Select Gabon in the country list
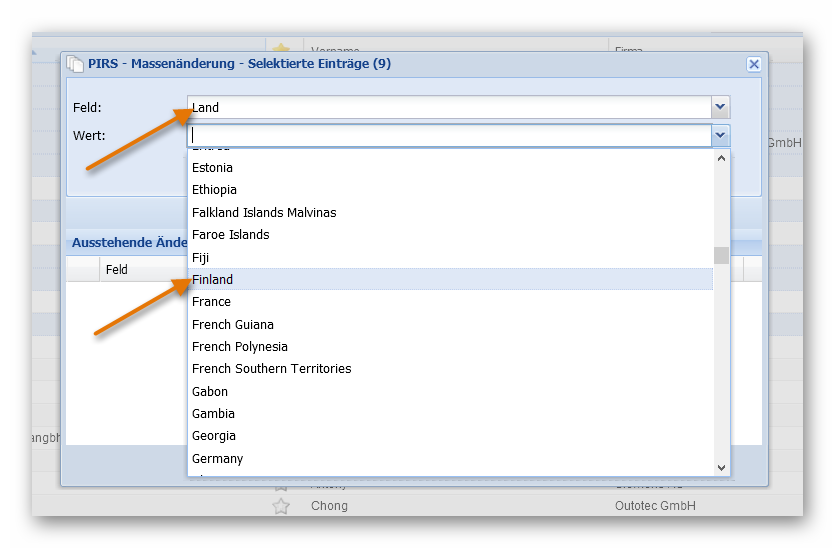 210,392
